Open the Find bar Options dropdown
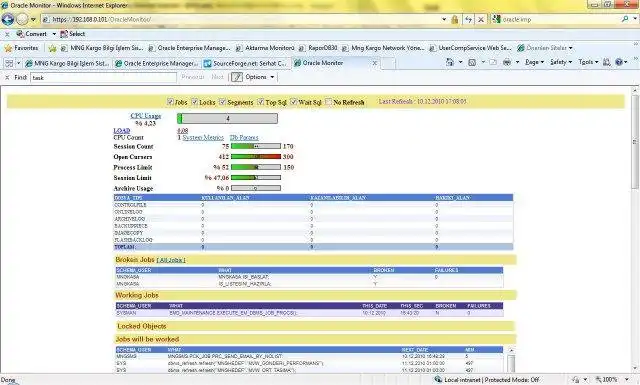This screenshot has width=640, height=385. [x=260, y=77]
